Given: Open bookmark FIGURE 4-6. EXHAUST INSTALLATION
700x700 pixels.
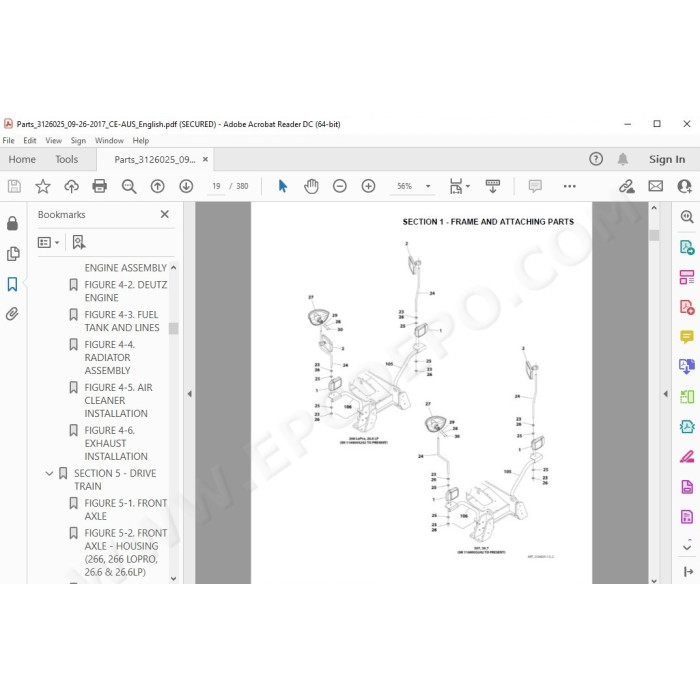Looking at the screenshot, I should [116, 443].
